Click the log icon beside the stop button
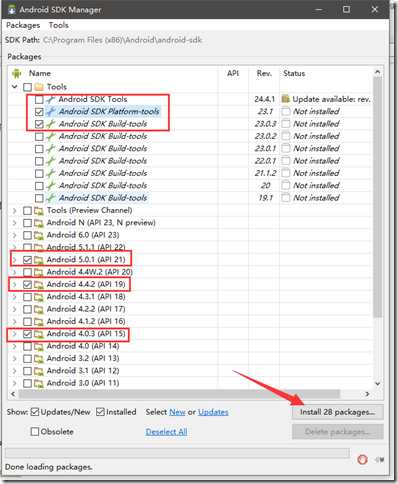This screenshot has width=398, height=484. [379, 460]
